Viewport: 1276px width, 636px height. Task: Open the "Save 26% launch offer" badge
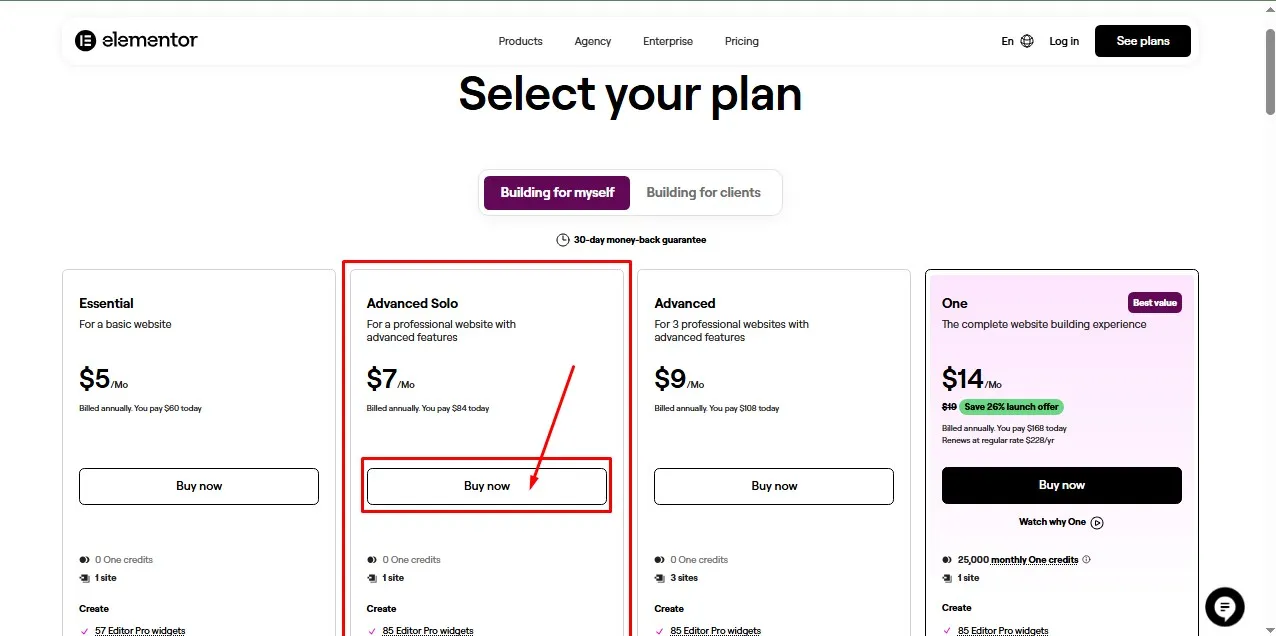tap(1010, 407)
